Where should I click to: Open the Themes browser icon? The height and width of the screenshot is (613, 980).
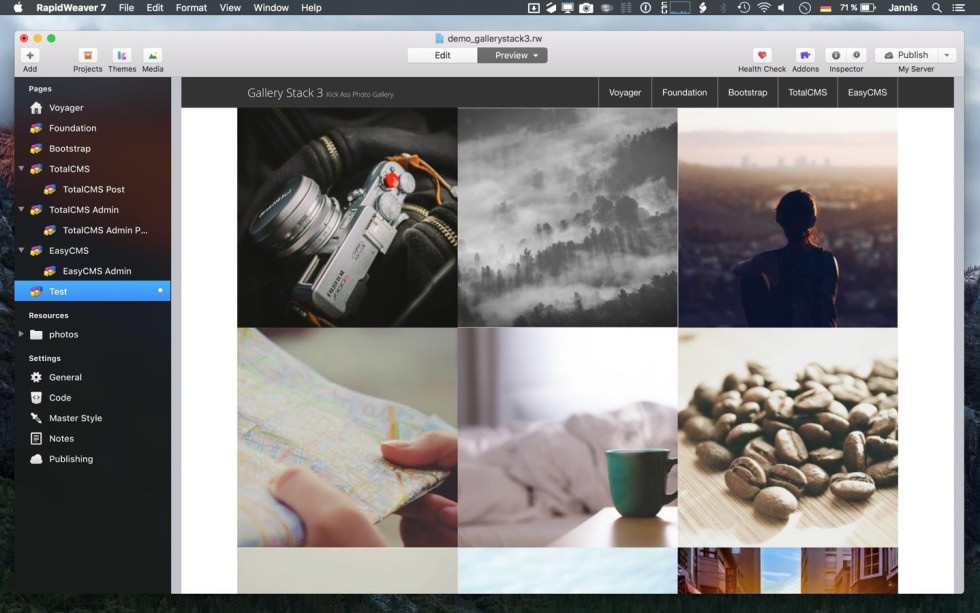point(122,56)
